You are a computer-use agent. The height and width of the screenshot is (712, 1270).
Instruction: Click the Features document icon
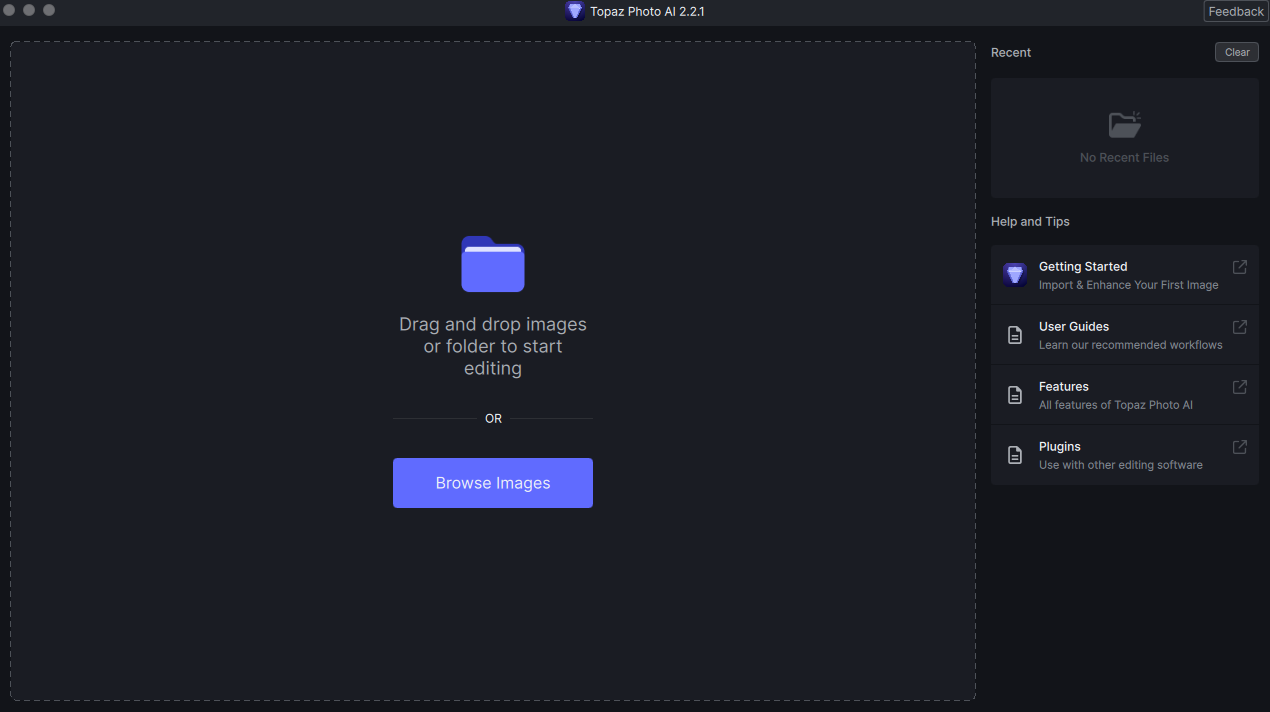click(x=1015, y=395)
